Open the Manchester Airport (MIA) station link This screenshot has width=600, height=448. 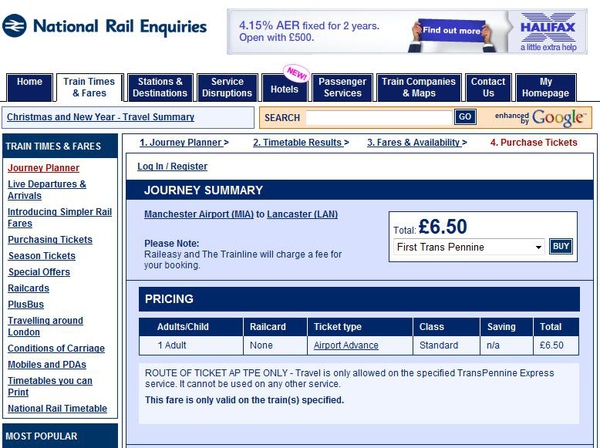[x=199, y=214]
